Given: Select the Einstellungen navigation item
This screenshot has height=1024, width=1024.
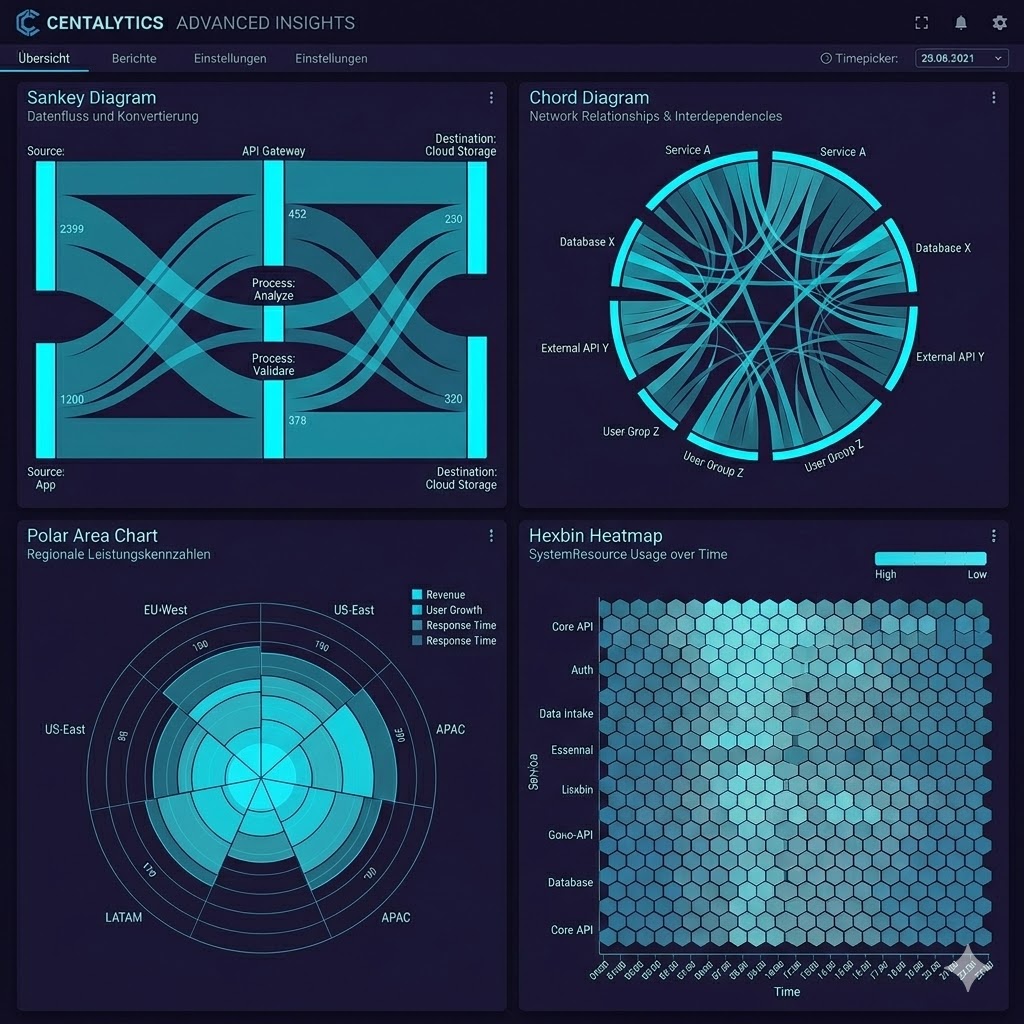Looking at the screenshot, I should click(229, 58).
